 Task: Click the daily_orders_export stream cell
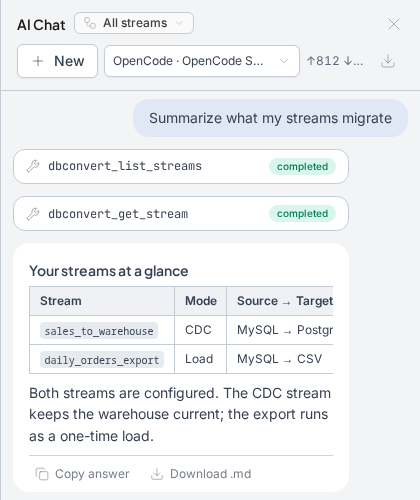102,359
